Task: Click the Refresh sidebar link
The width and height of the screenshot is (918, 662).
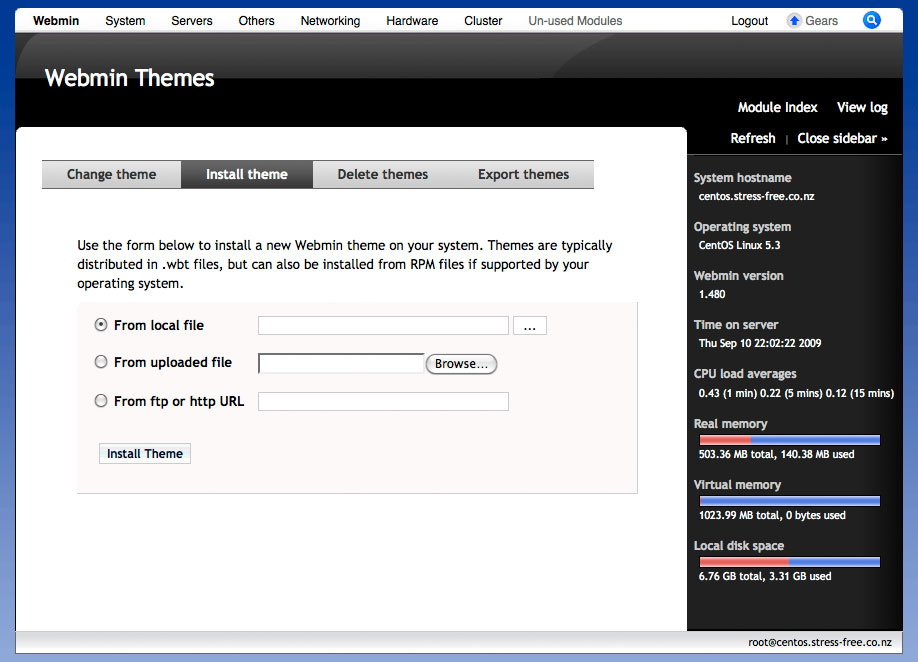Action: [x=753, y=138]
